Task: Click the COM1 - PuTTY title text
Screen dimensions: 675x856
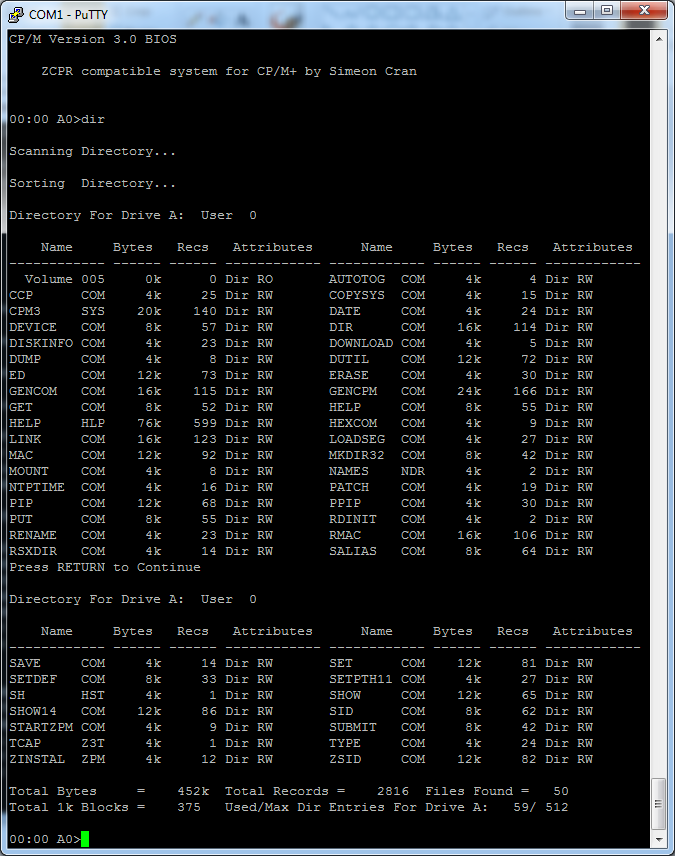Action: tap(68, 15)
